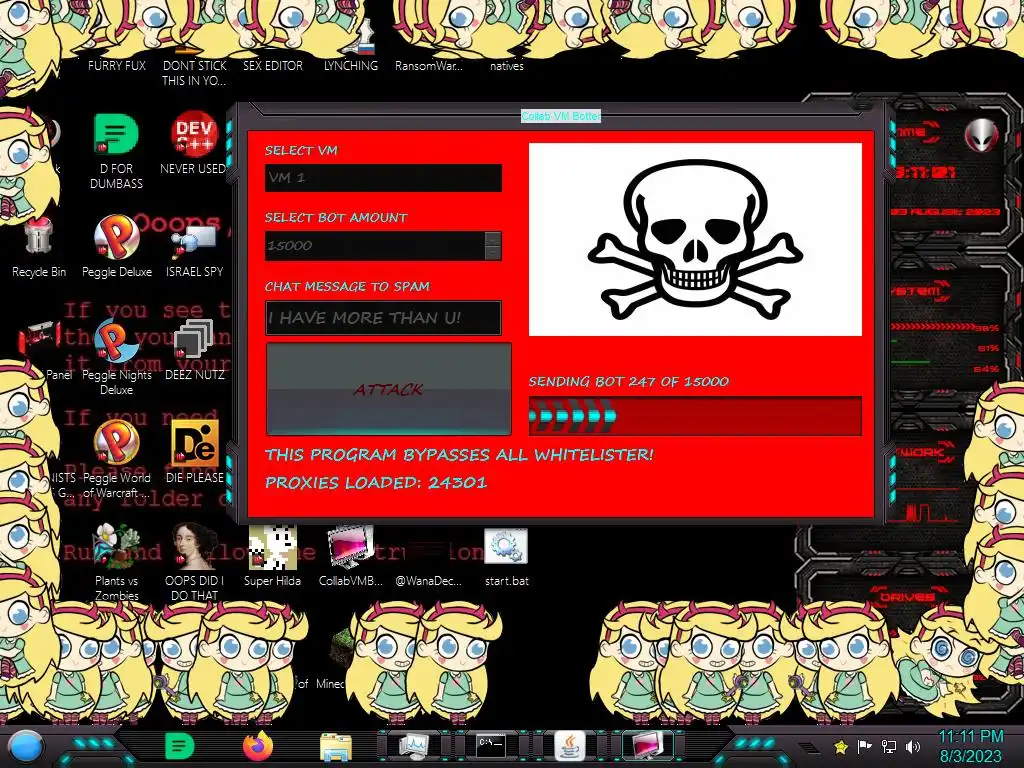
Task: Open the DEEZ NUTZ desktop icon
Action: (x=195, y=350)
